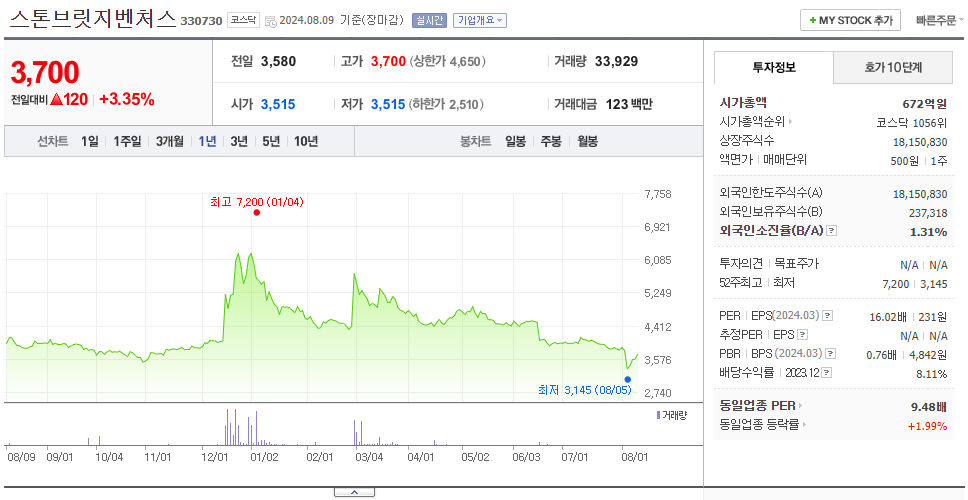
Task: Click the 상한가 4,650 text
Action: pos(448,62)
